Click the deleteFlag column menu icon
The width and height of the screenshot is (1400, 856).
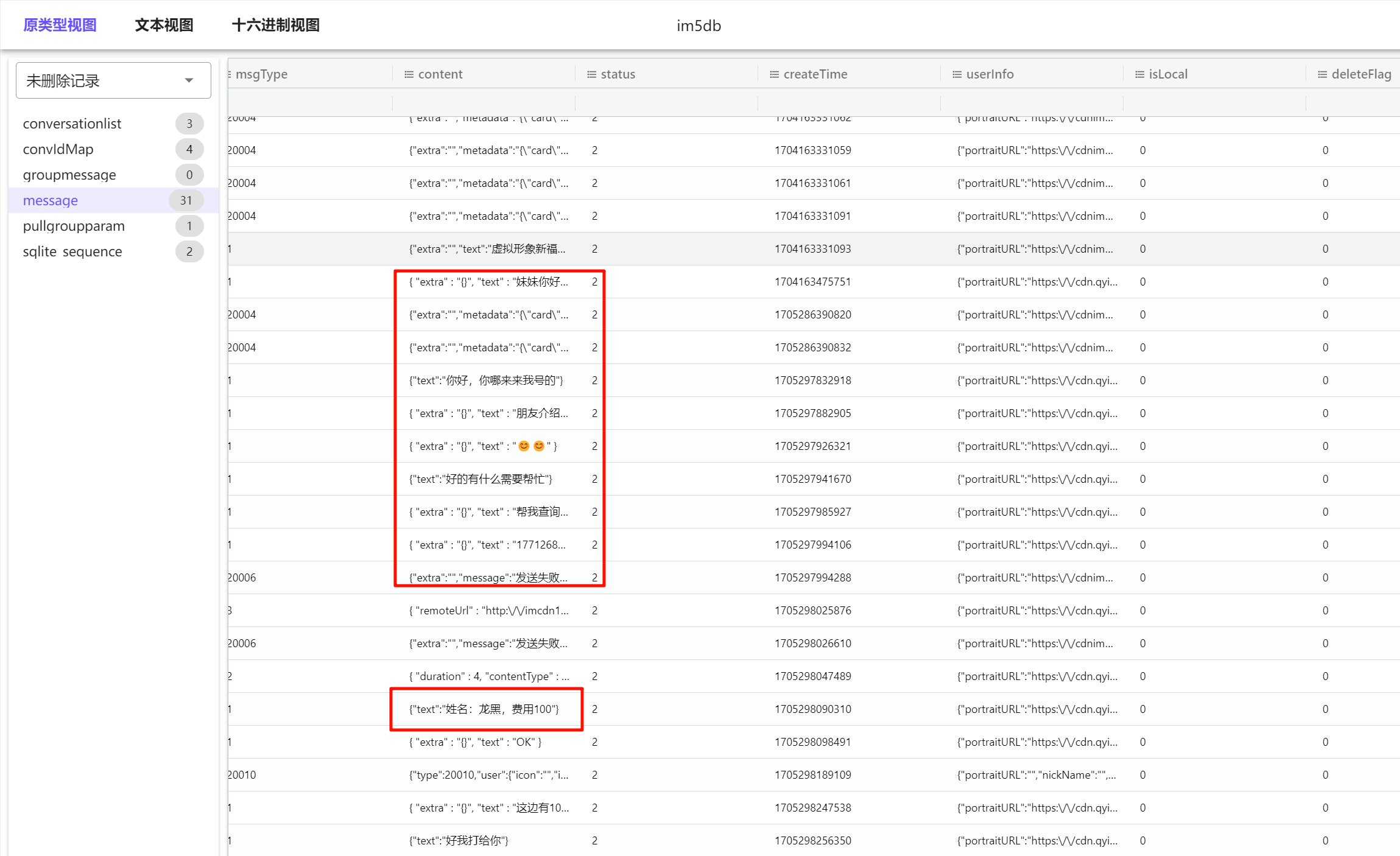[1322, 74]
